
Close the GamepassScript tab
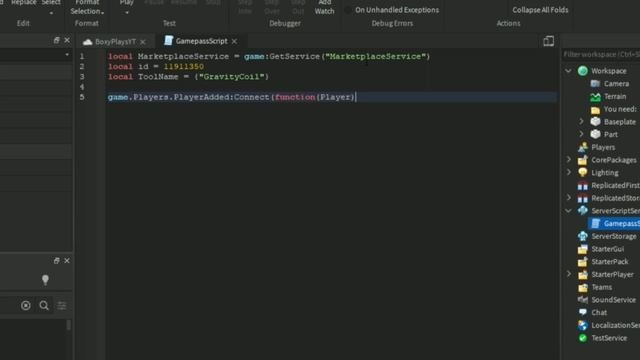pos(234,41)
